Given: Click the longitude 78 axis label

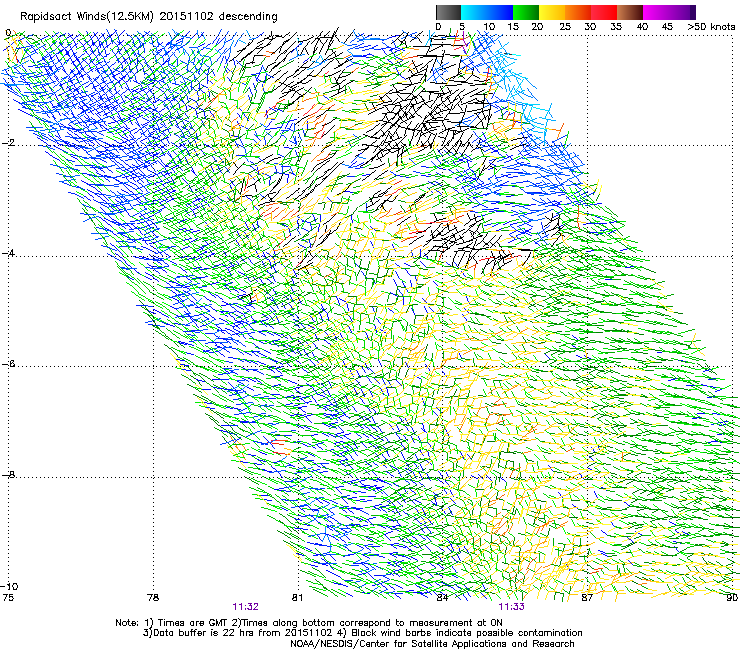Looking at the screenshot, I should coord(153,597).
